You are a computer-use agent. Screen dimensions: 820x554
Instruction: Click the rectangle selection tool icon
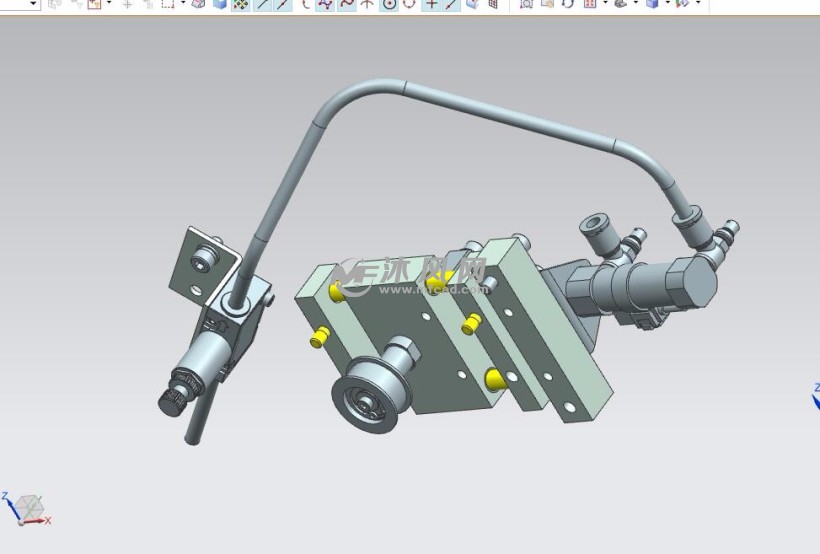167,4
